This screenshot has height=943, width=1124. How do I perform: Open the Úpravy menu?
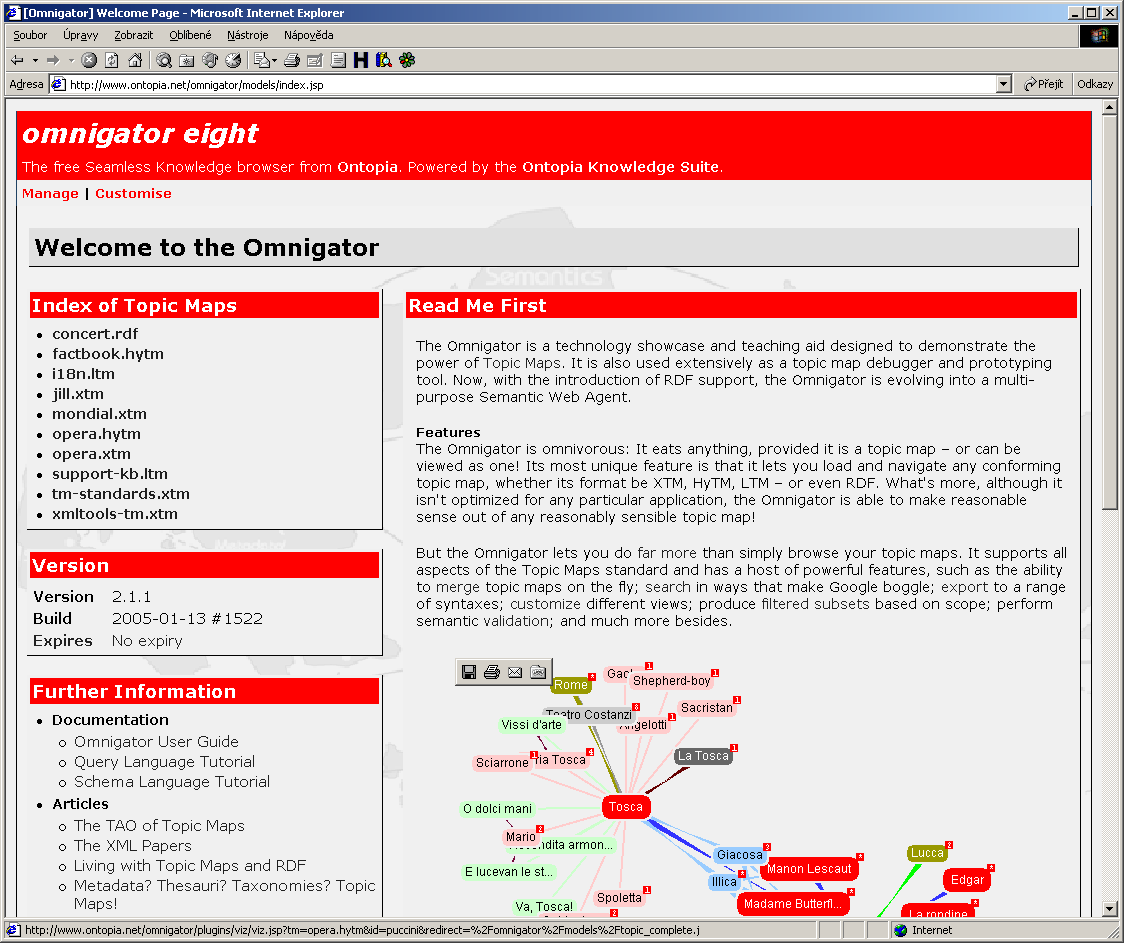click(x=80, y=35)
